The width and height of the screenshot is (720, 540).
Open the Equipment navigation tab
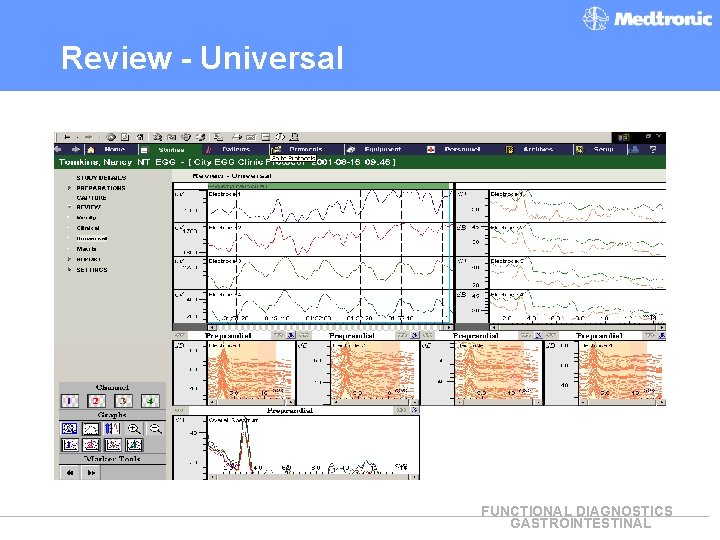click(x=382, y=149)
